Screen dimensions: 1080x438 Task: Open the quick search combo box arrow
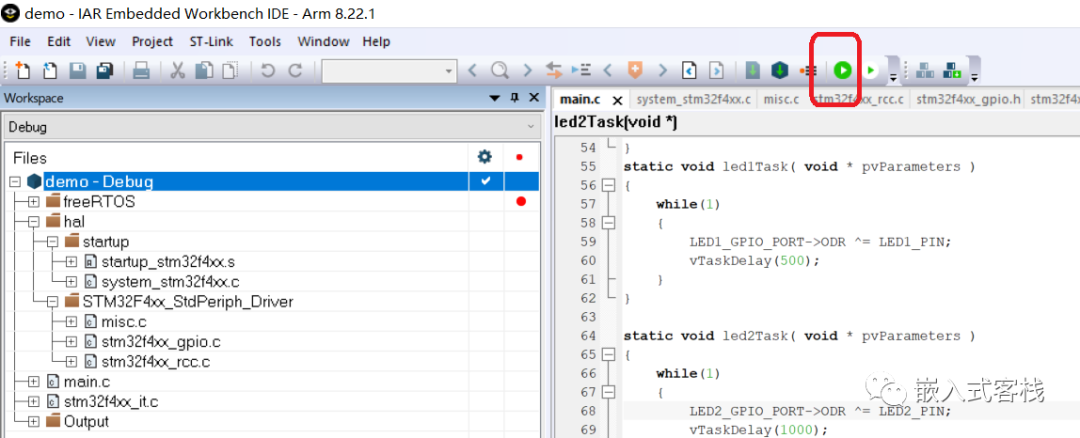pos(449,71)
